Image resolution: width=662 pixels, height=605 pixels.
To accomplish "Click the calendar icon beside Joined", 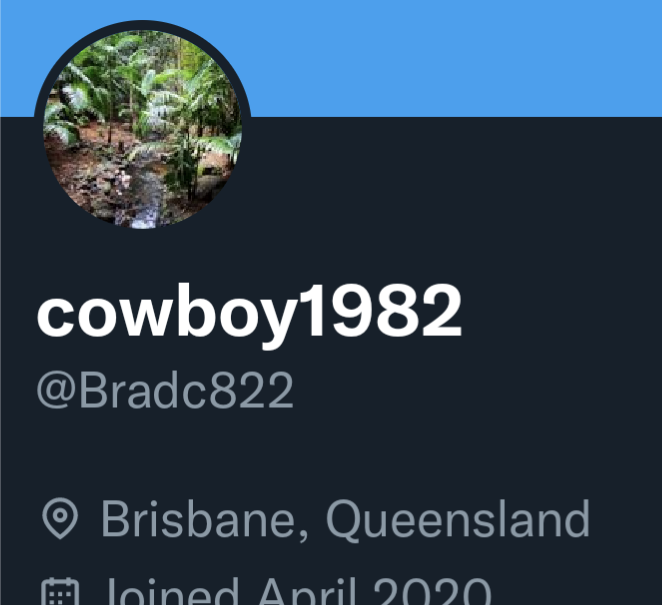I will pyautogui.click(x=60, y=591).
